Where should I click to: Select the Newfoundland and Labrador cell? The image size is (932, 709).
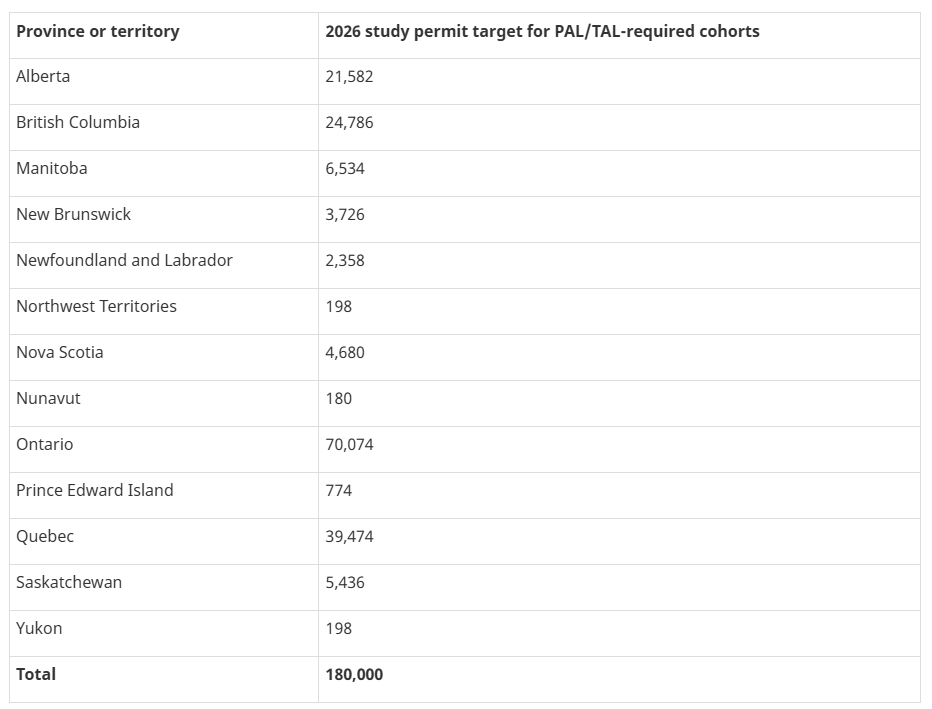124,260
